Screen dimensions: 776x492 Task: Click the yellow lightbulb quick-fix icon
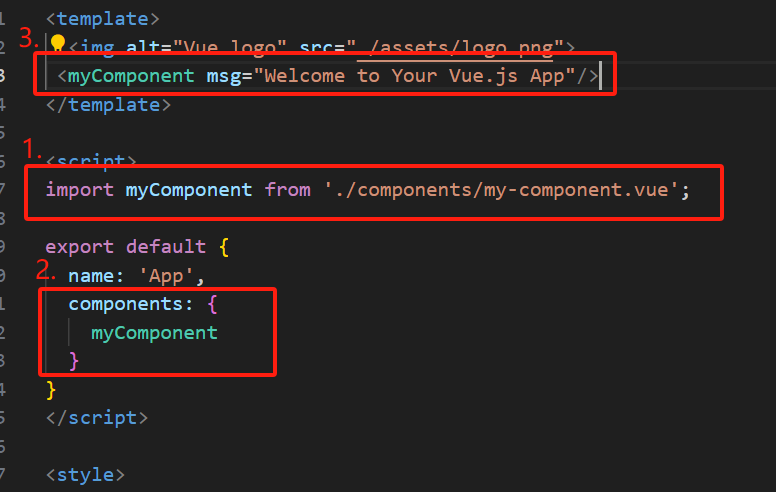[x=58, y=43]
